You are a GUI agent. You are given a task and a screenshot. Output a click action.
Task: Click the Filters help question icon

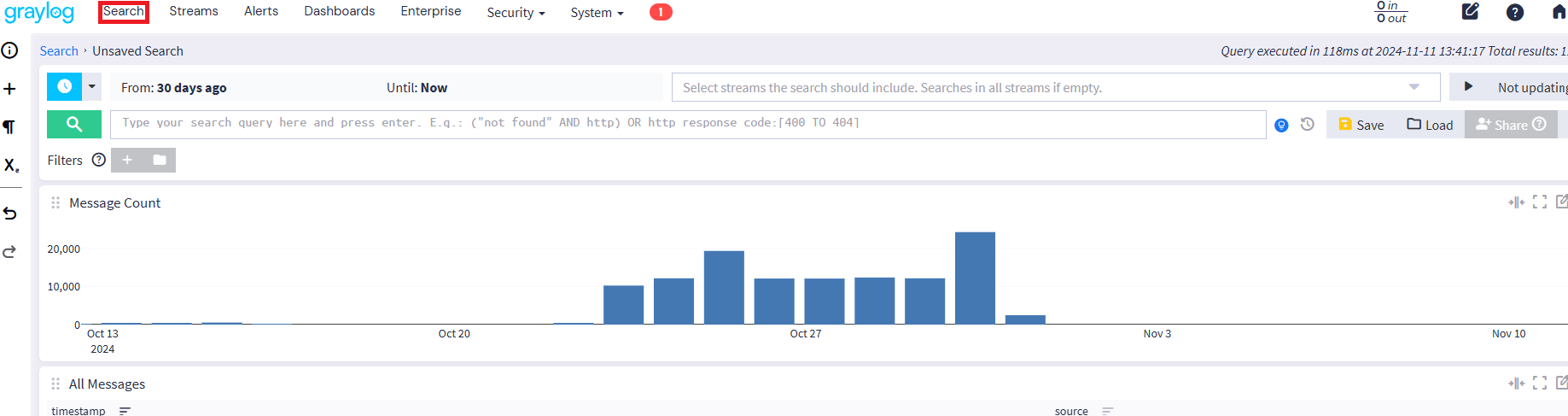coord(99,160)
